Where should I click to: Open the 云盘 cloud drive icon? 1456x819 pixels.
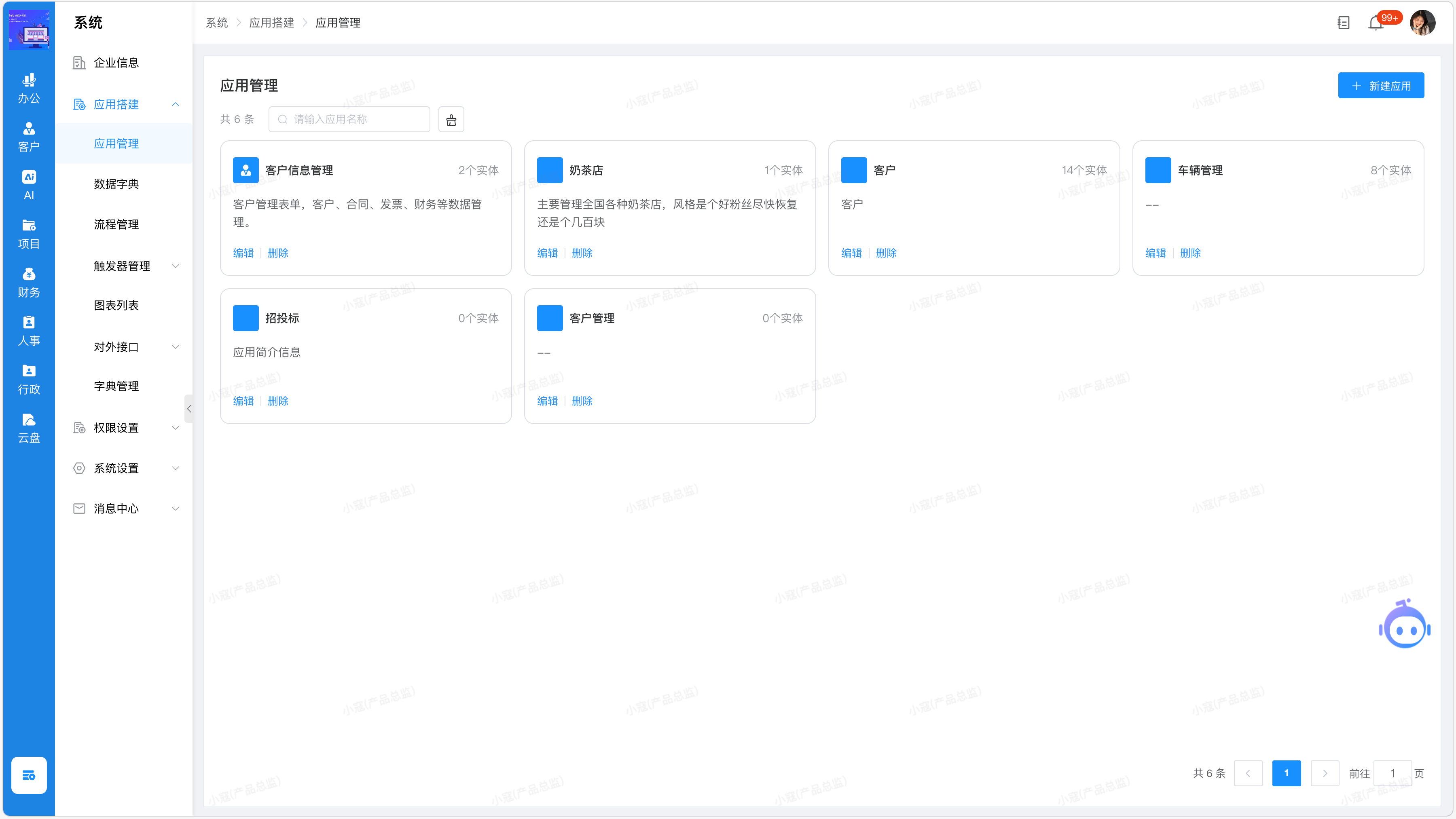pos(29,428)
